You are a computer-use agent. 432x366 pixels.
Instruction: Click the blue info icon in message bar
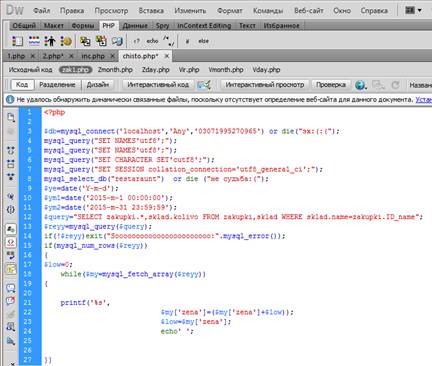pyautogui.click(x=10, y=99)
